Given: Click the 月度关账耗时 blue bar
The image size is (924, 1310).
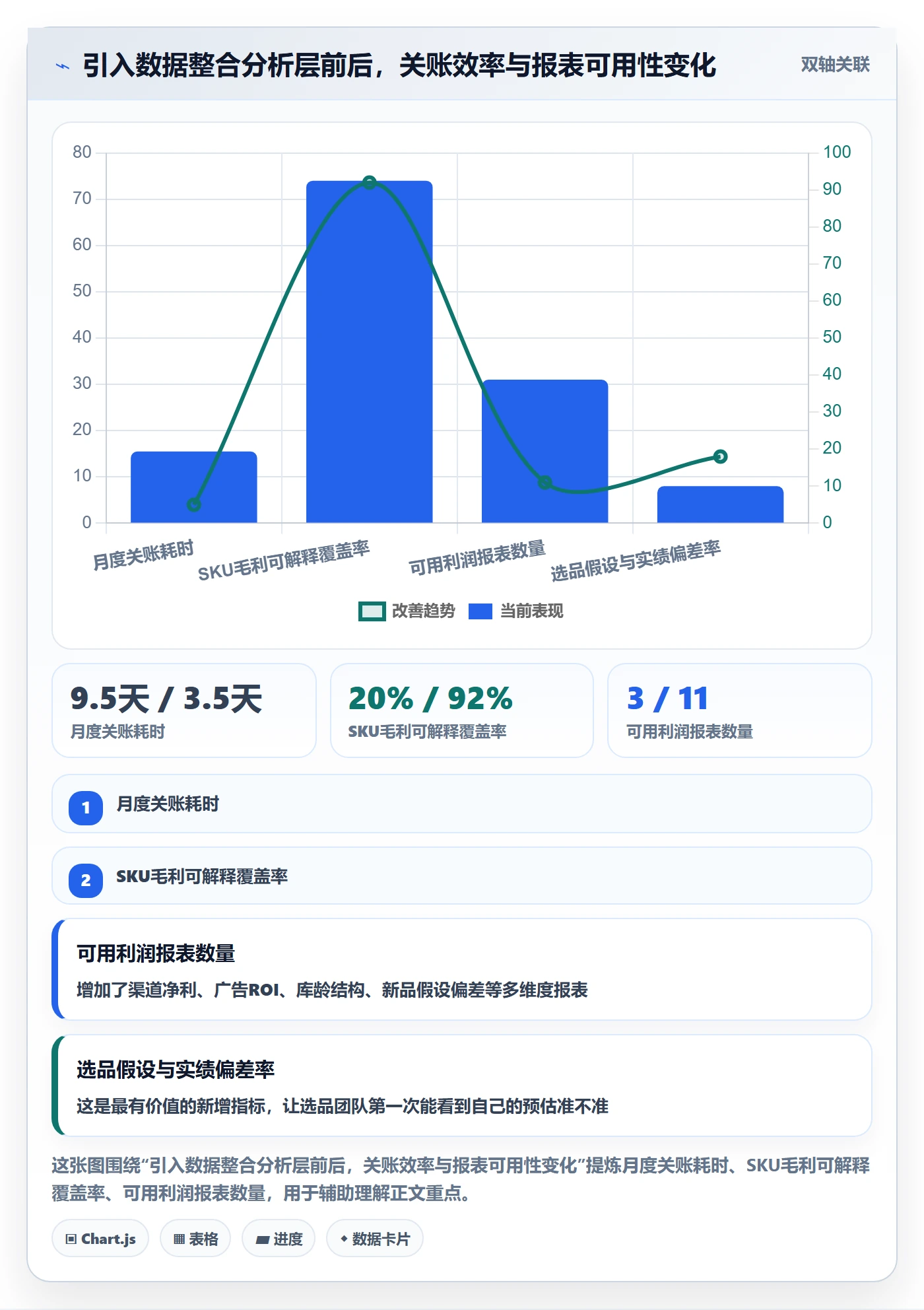Looking at the screenshot, I should pyautogui.click(x=194, y=487).
